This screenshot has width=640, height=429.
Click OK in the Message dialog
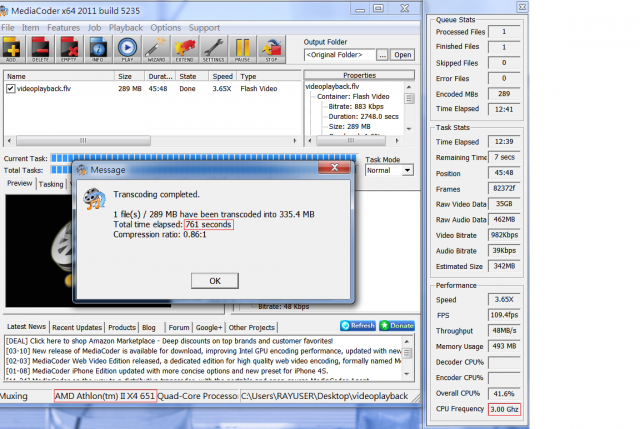pos(215,281)
